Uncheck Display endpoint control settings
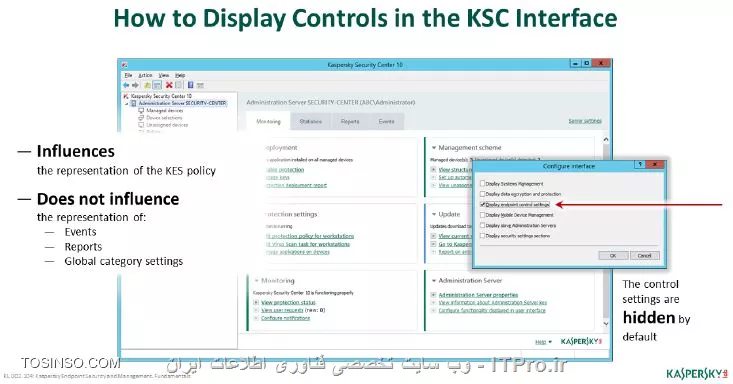733x384 pixels. pos(483,205)
